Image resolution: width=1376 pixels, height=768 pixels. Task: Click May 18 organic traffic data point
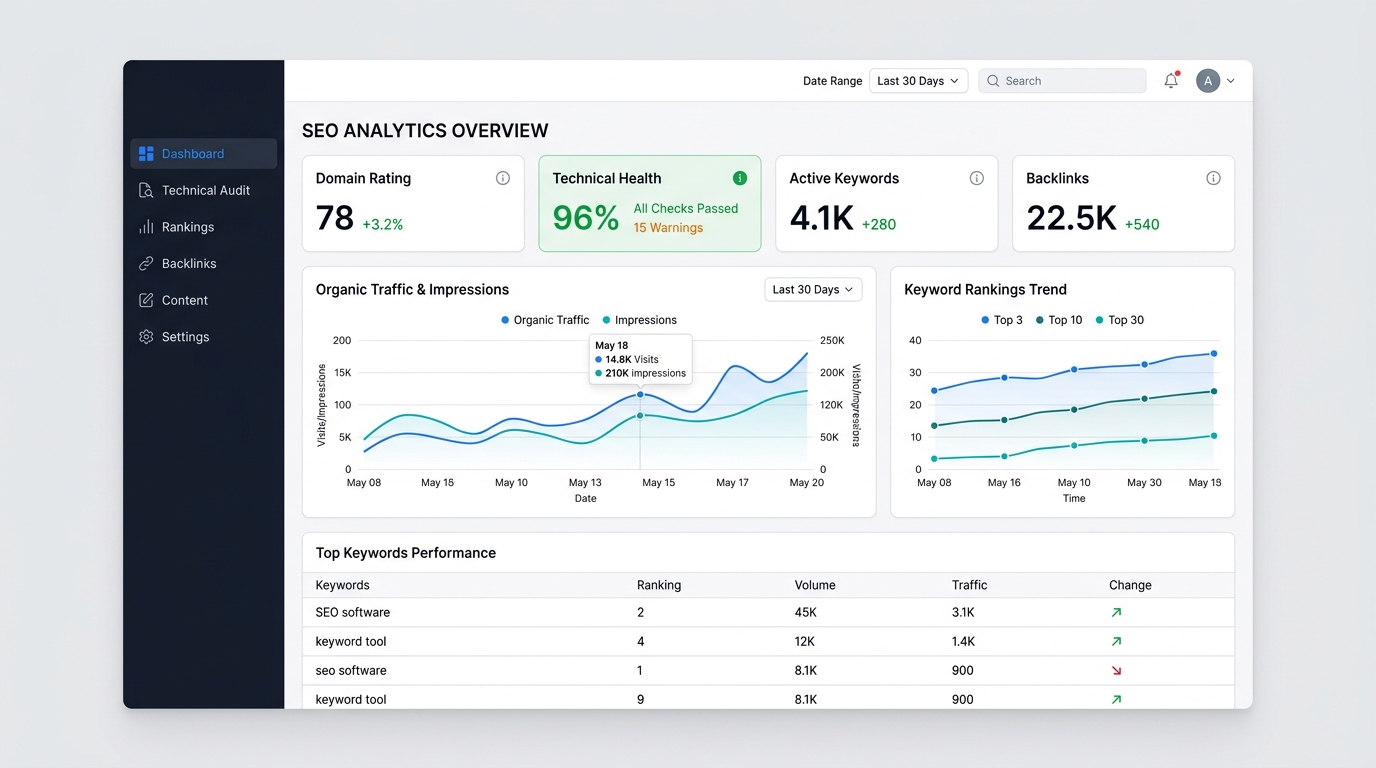click(640, 395)
